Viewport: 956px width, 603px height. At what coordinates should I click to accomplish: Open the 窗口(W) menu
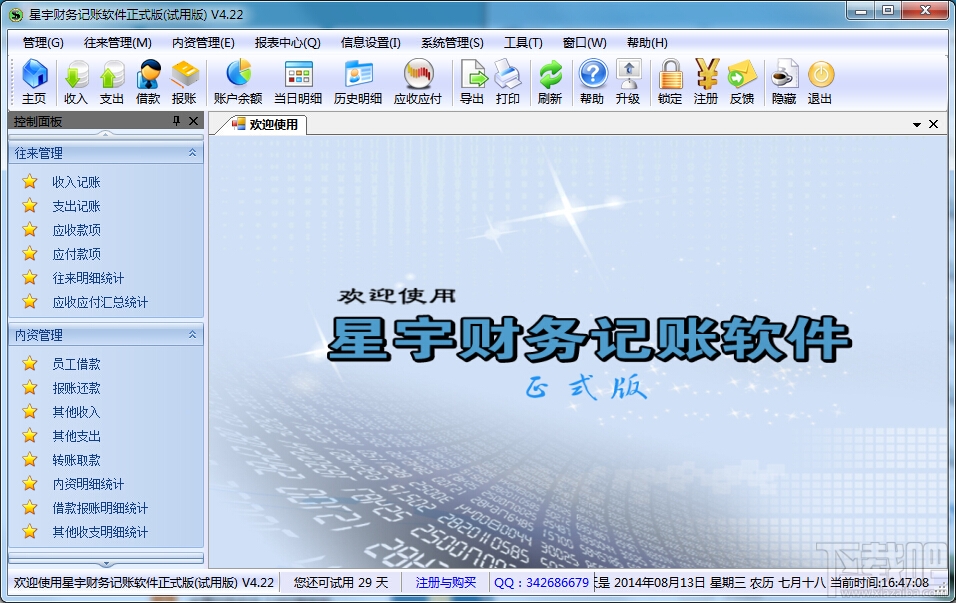585,43
